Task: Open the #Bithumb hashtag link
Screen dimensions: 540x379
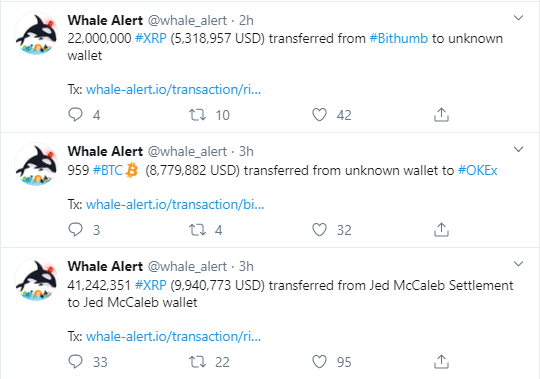Action: 398,38
